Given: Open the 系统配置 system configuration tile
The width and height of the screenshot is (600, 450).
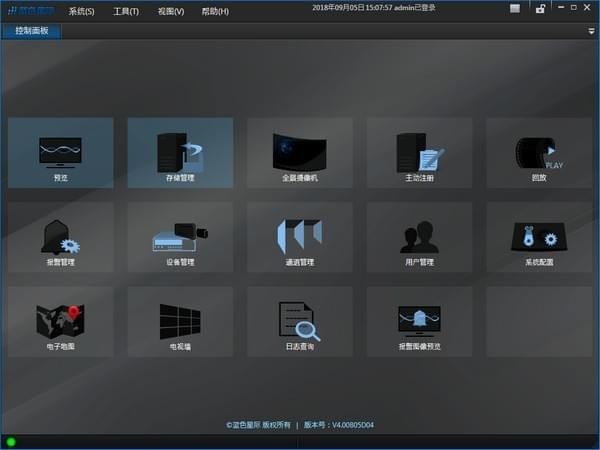Looking at the screenshot, I should click(x=539, y=237).
